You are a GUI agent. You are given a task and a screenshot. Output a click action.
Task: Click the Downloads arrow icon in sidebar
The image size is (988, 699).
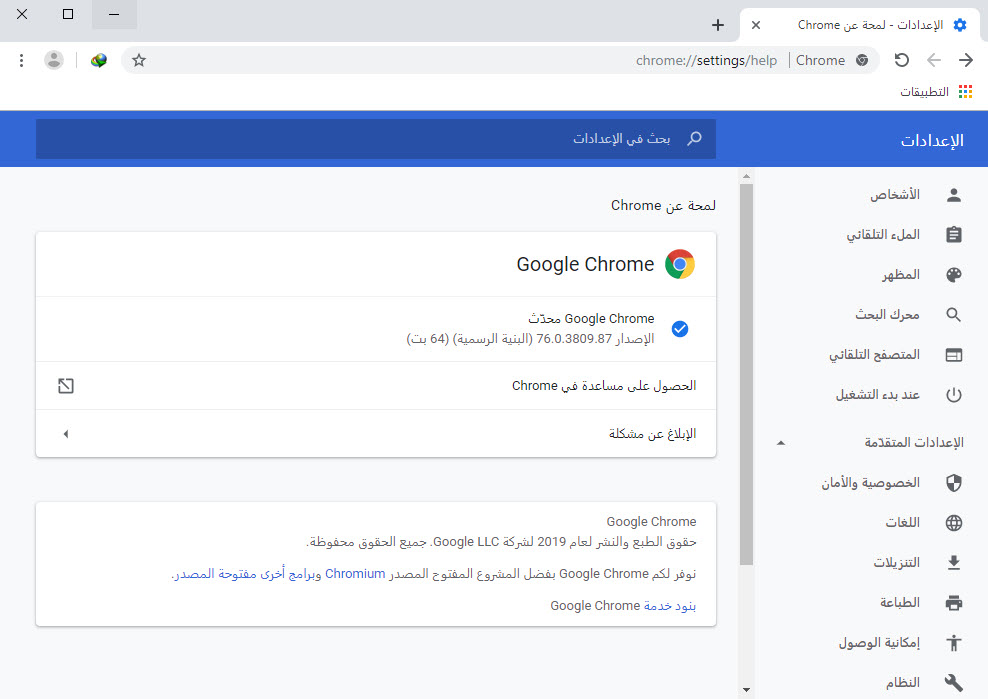point(953,562)
